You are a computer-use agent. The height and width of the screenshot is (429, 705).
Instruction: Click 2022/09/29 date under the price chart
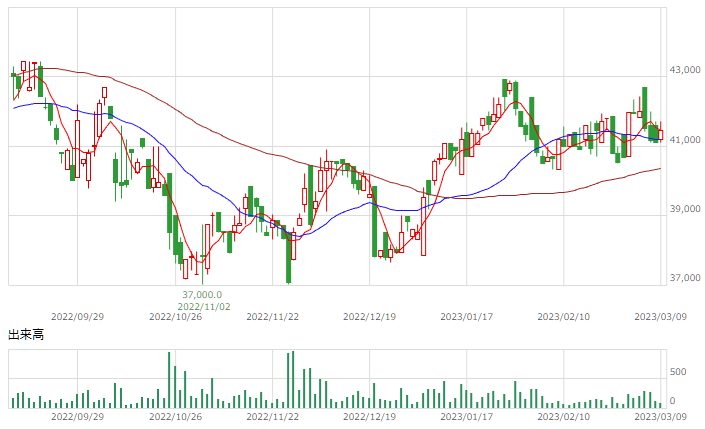(77, 317)
